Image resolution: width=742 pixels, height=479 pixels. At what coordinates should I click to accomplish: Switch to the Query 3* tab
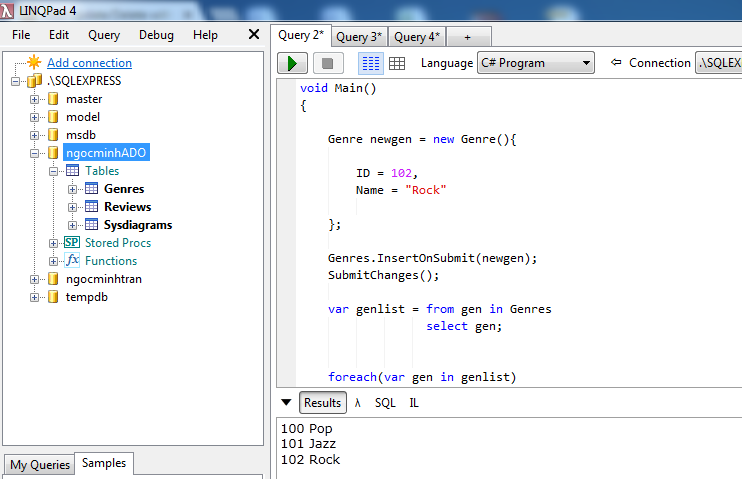[359, 36]
